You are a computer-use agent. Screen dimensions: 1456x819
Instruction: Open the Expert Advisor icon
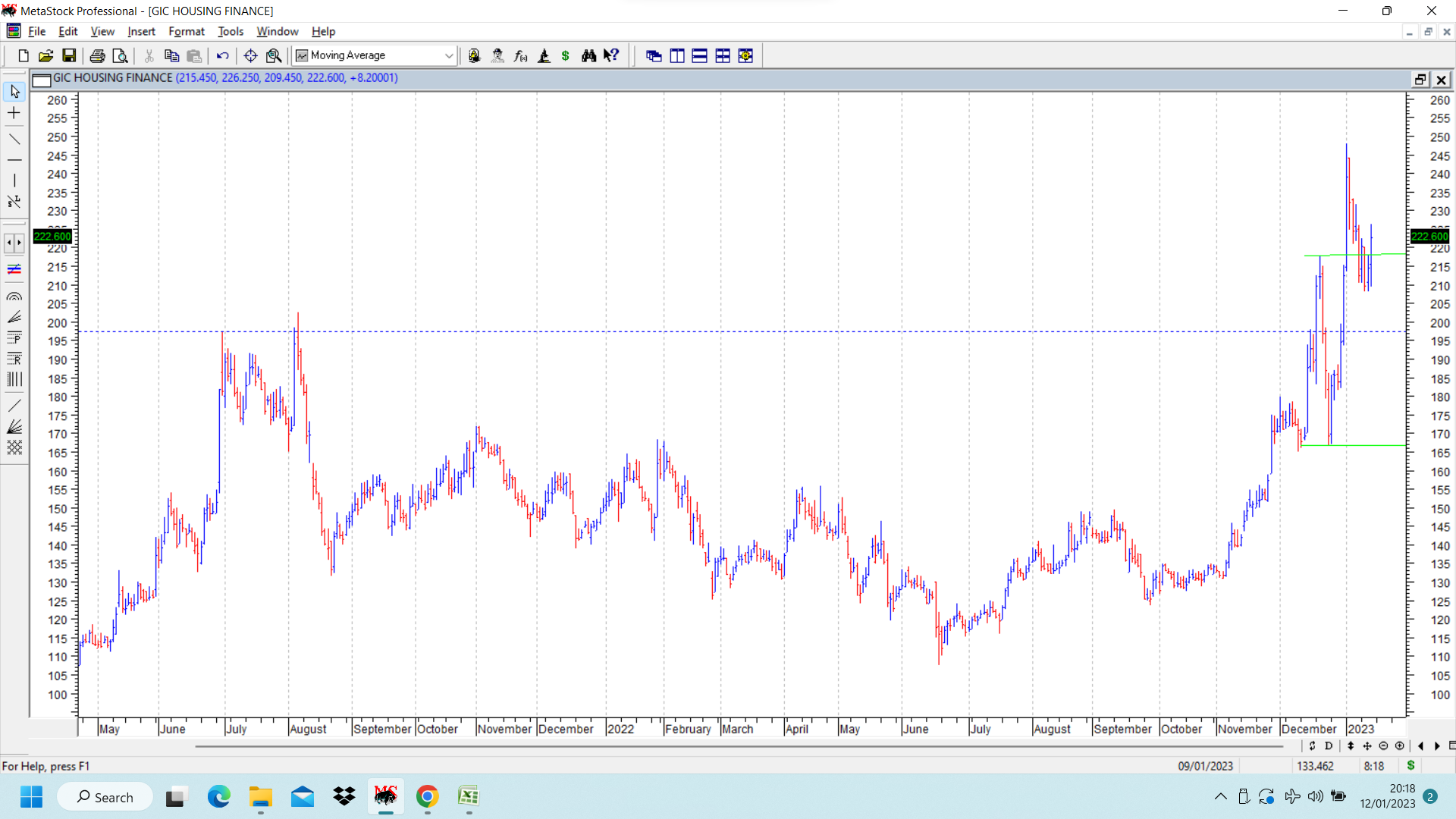click(x=497, y=55)
